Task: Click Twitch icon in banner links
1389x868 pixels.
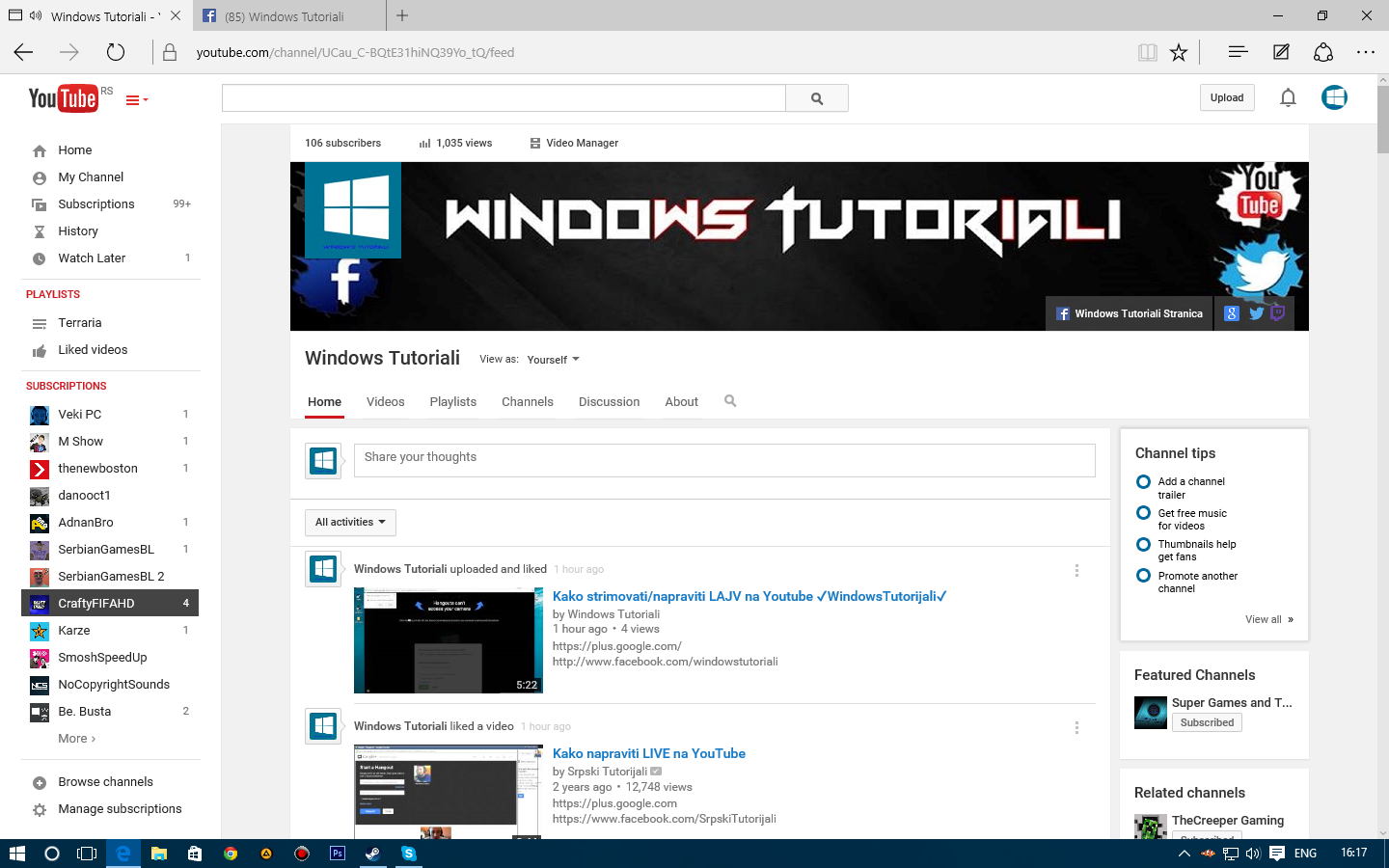Action: click(1278, 313)
